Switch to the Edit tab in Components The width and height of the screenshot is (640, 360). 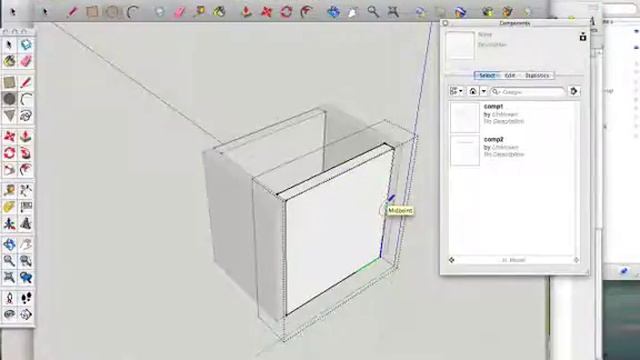coord(510,76)
